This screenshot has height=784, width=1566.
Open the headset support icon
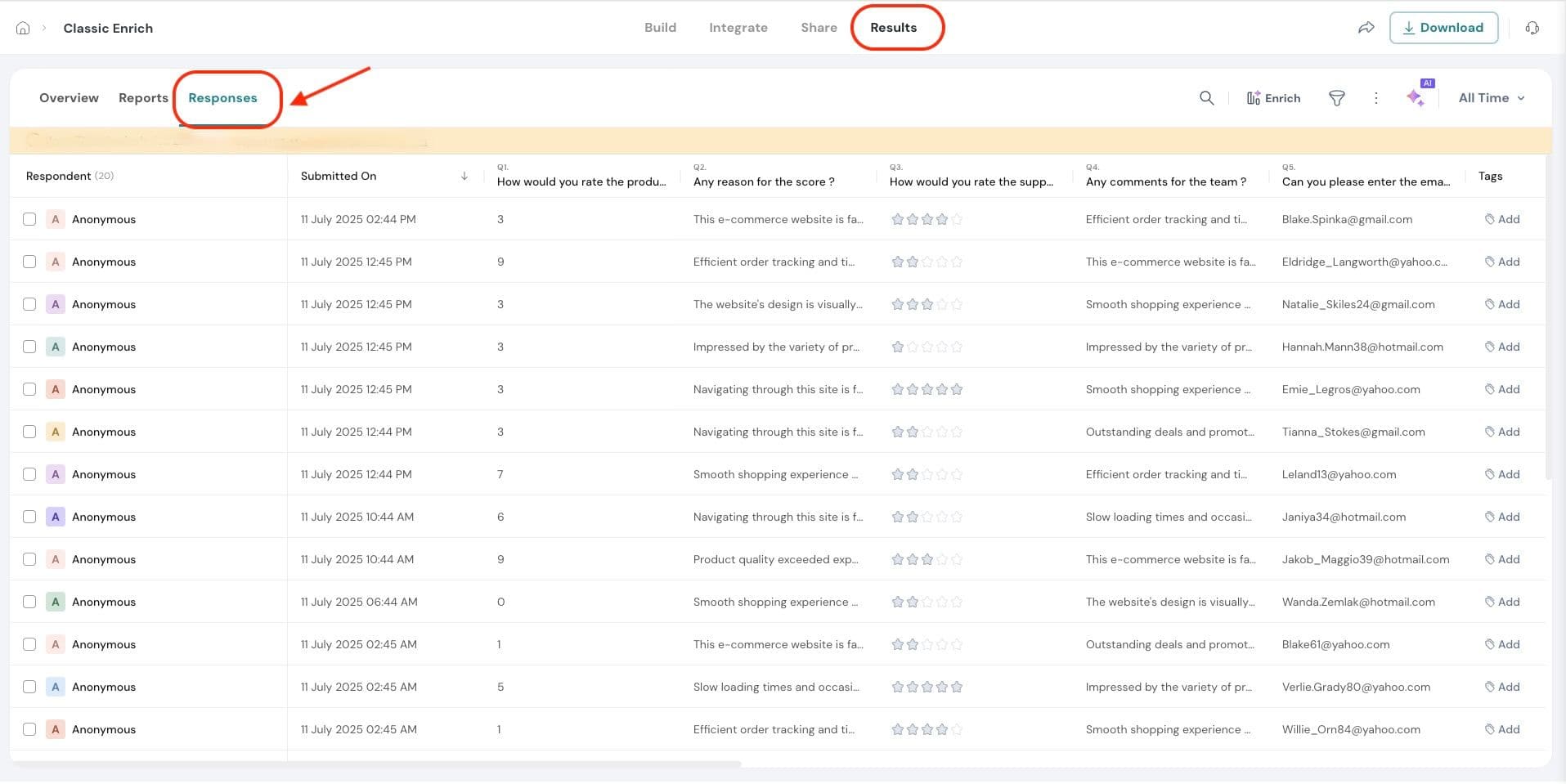tap(1532, 28)
